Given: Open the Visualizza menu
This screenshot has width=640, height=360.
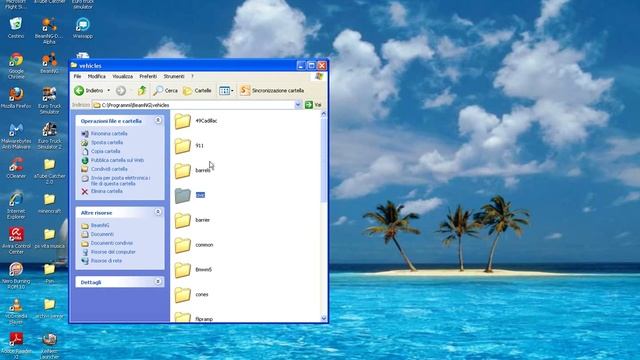Looking at the screenshot, I should click(x=122, y=76).
